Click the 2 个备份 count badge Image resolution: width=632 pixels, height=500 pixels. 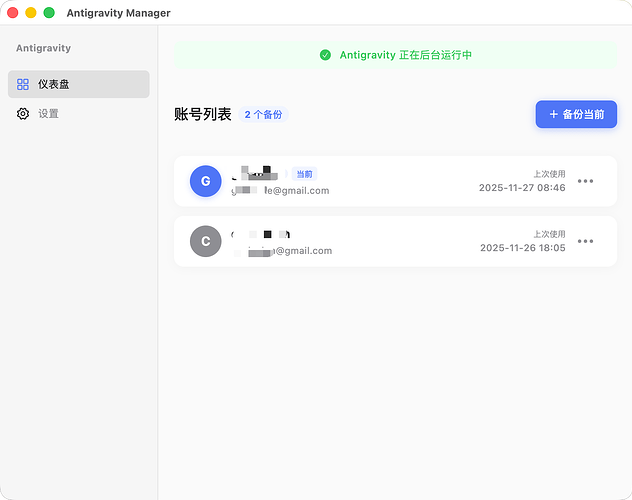[x=263, y=114]
